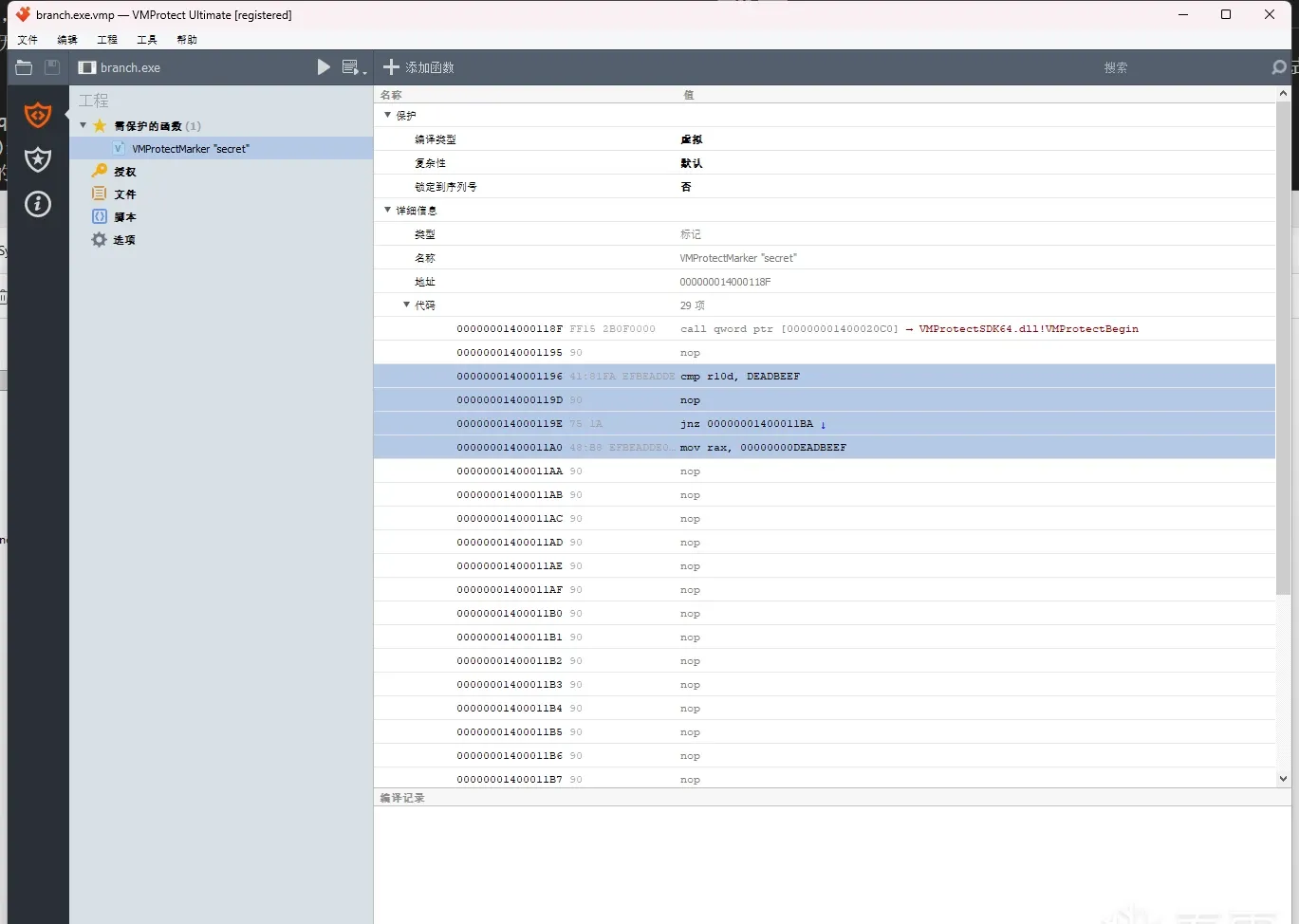Click the 名称 column header
The height and width of the screenshot is (924, 1299).
pyautogui.click(x=391, y=95)
